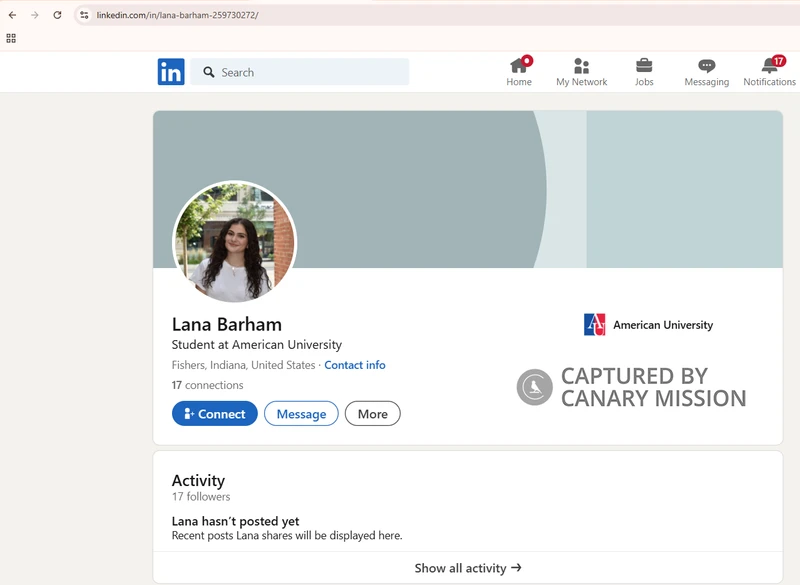Click 'Student at American University' headline
This screenshot has height=585, width=800.
(x=257, y=345)
